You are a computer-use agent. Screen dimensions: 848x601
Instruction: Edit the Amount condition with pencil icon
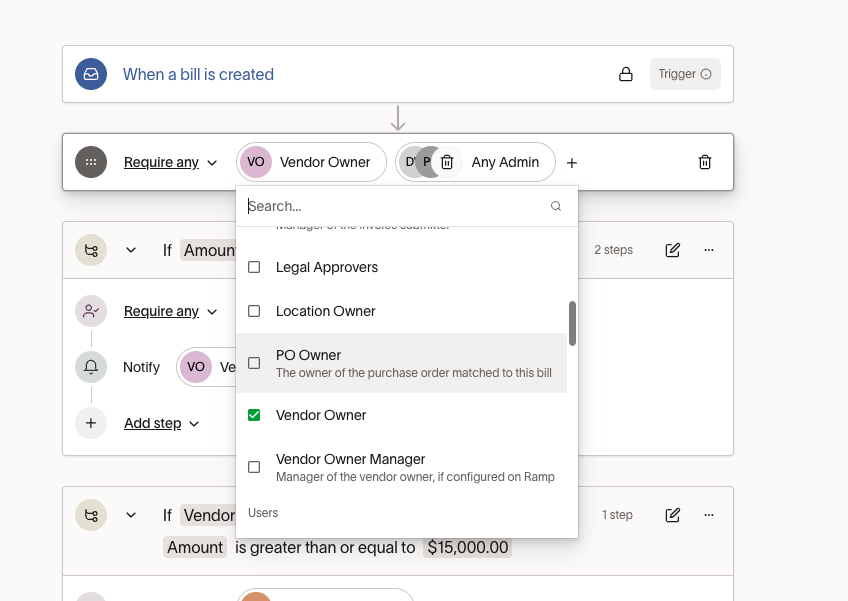coord(672,250)
